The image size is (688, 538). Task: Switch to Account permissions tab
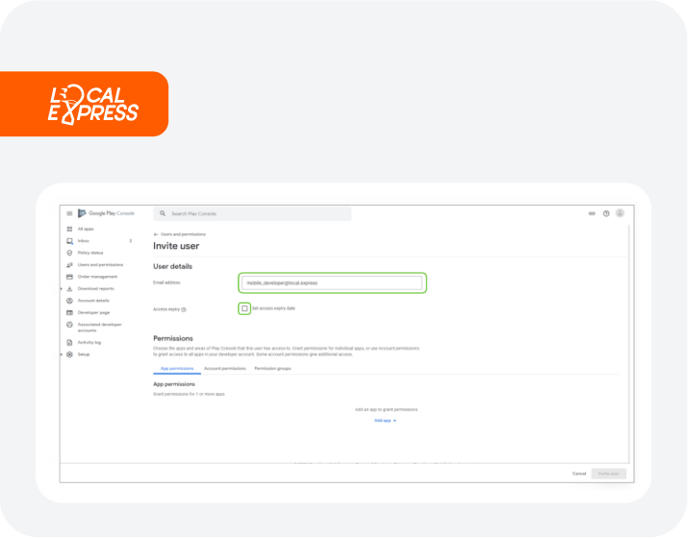[225, 369]
